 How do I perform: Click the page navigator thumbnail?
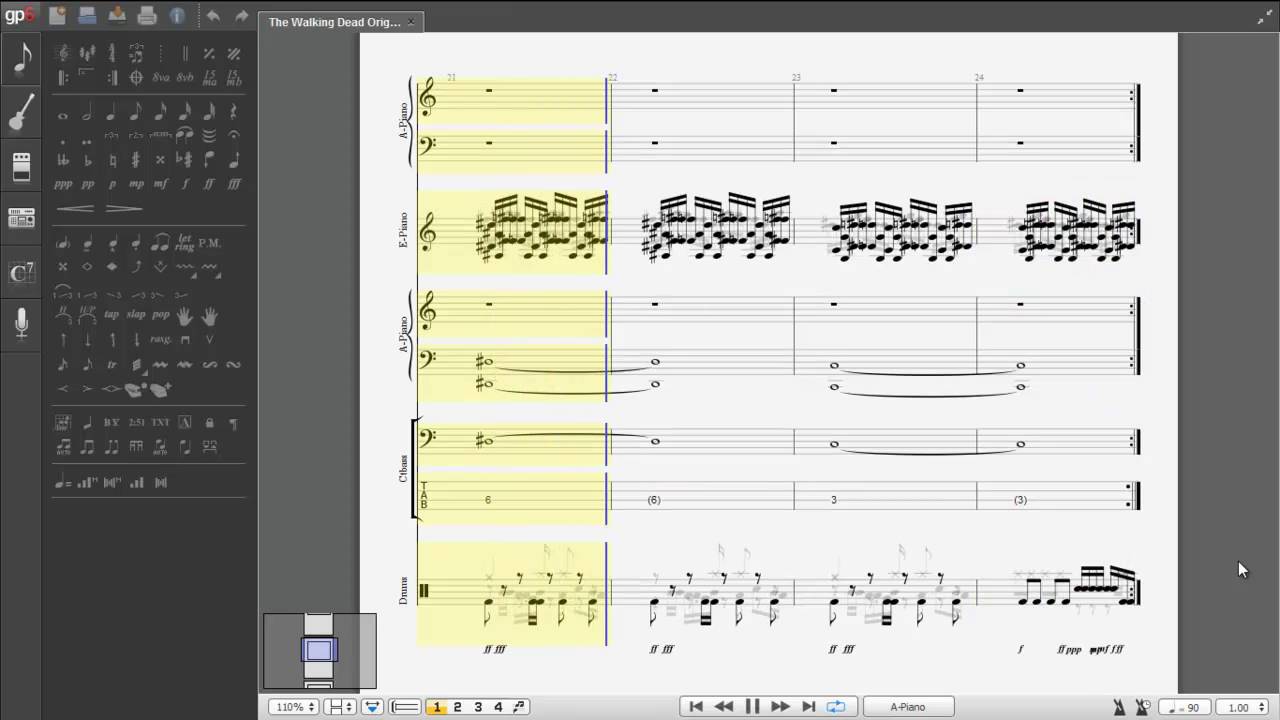point(319,651)
